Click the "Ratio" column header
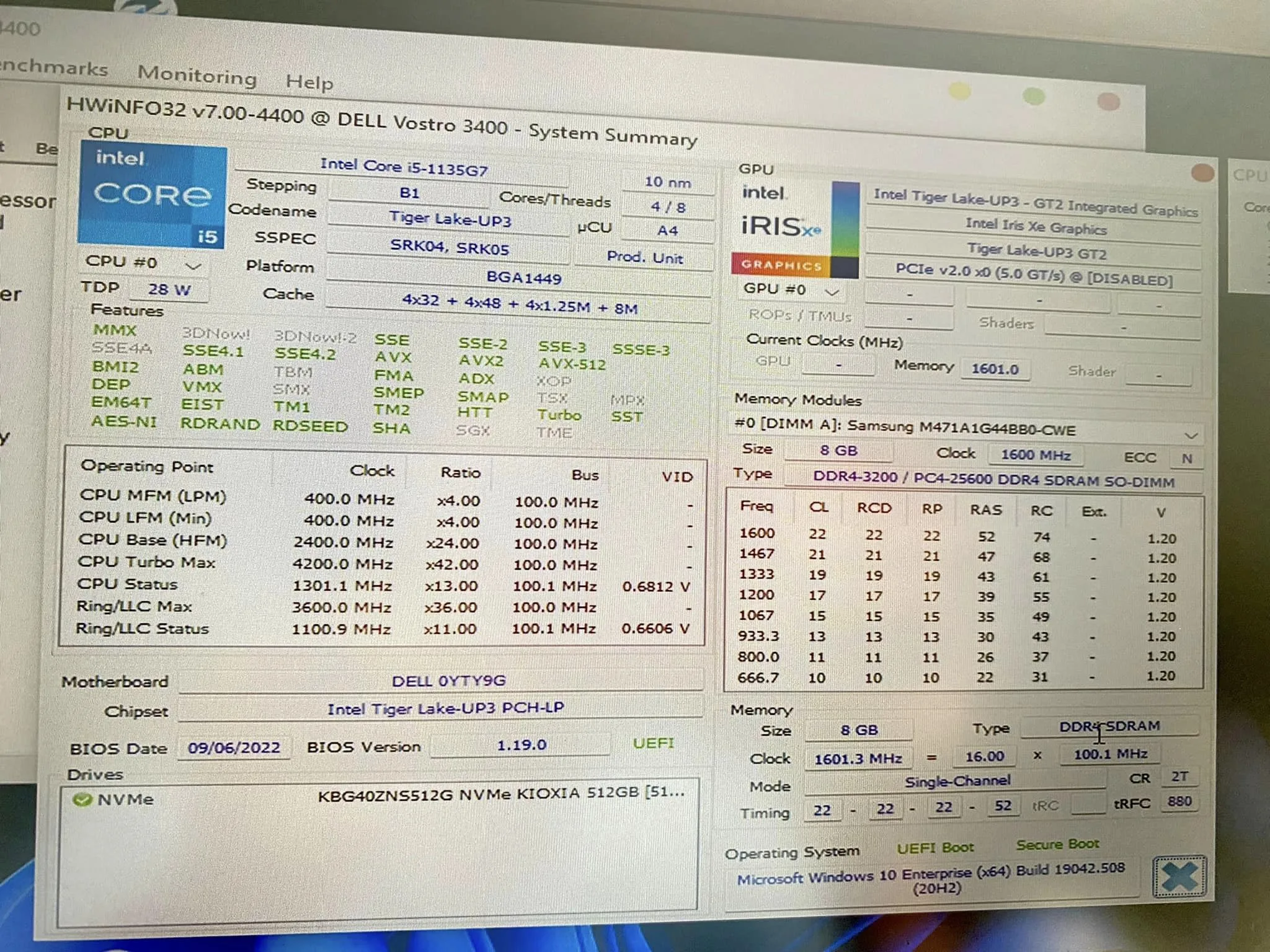Viewport: 1270px width, 952px height. [x=460, y=472]
